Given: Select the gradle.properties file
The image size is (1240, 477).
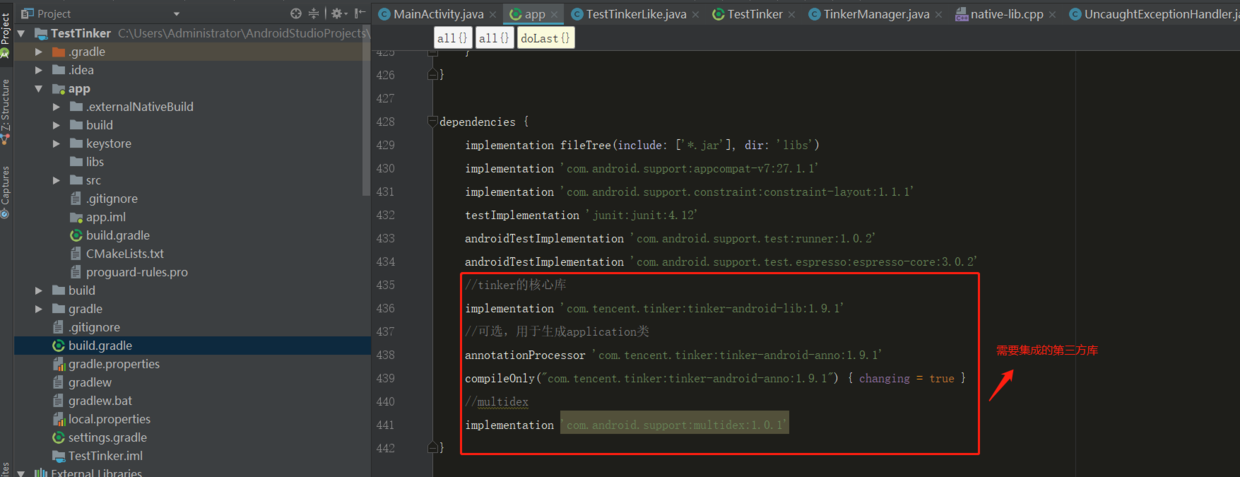Looking at the screenshot, I should [114, 364].
